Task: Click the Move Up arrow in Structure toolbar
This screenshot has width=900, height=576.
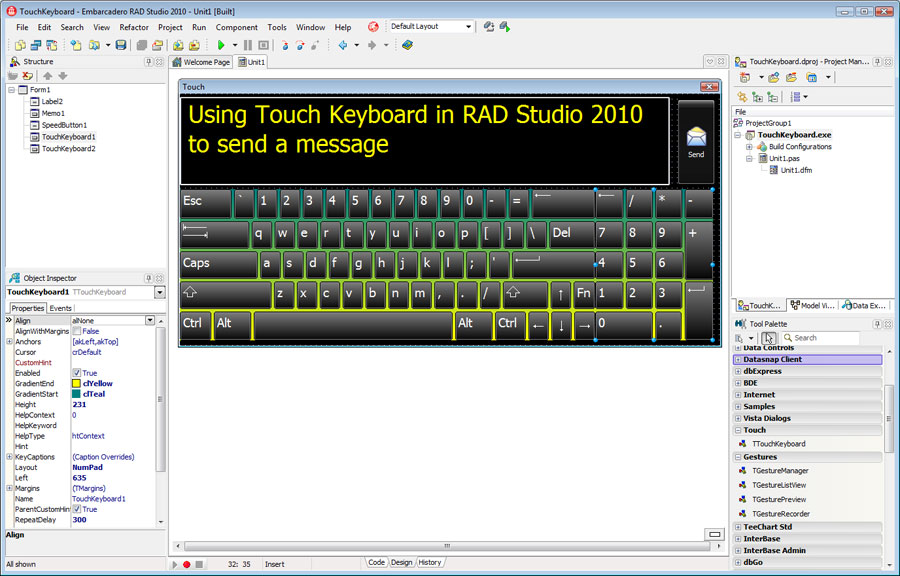Action: [x=48, y=76]
